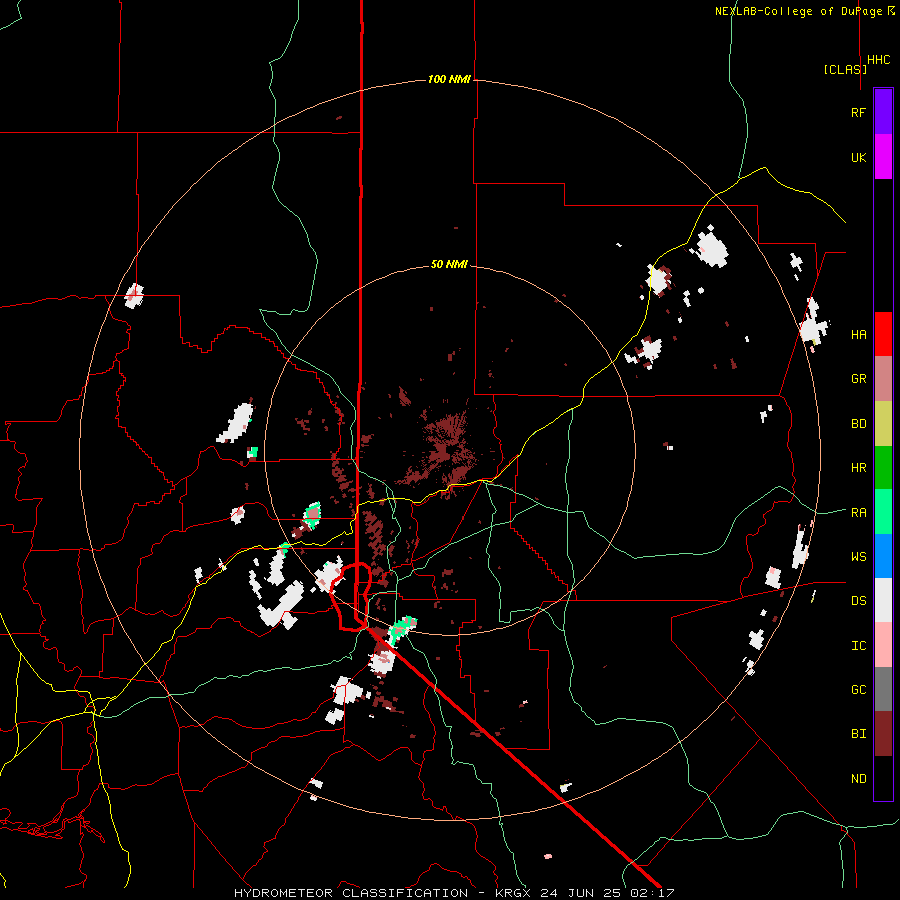The height and width of the screenshot is (900, 900).
Task: Click the BI legend label
Action: click(x=858, y=734)
